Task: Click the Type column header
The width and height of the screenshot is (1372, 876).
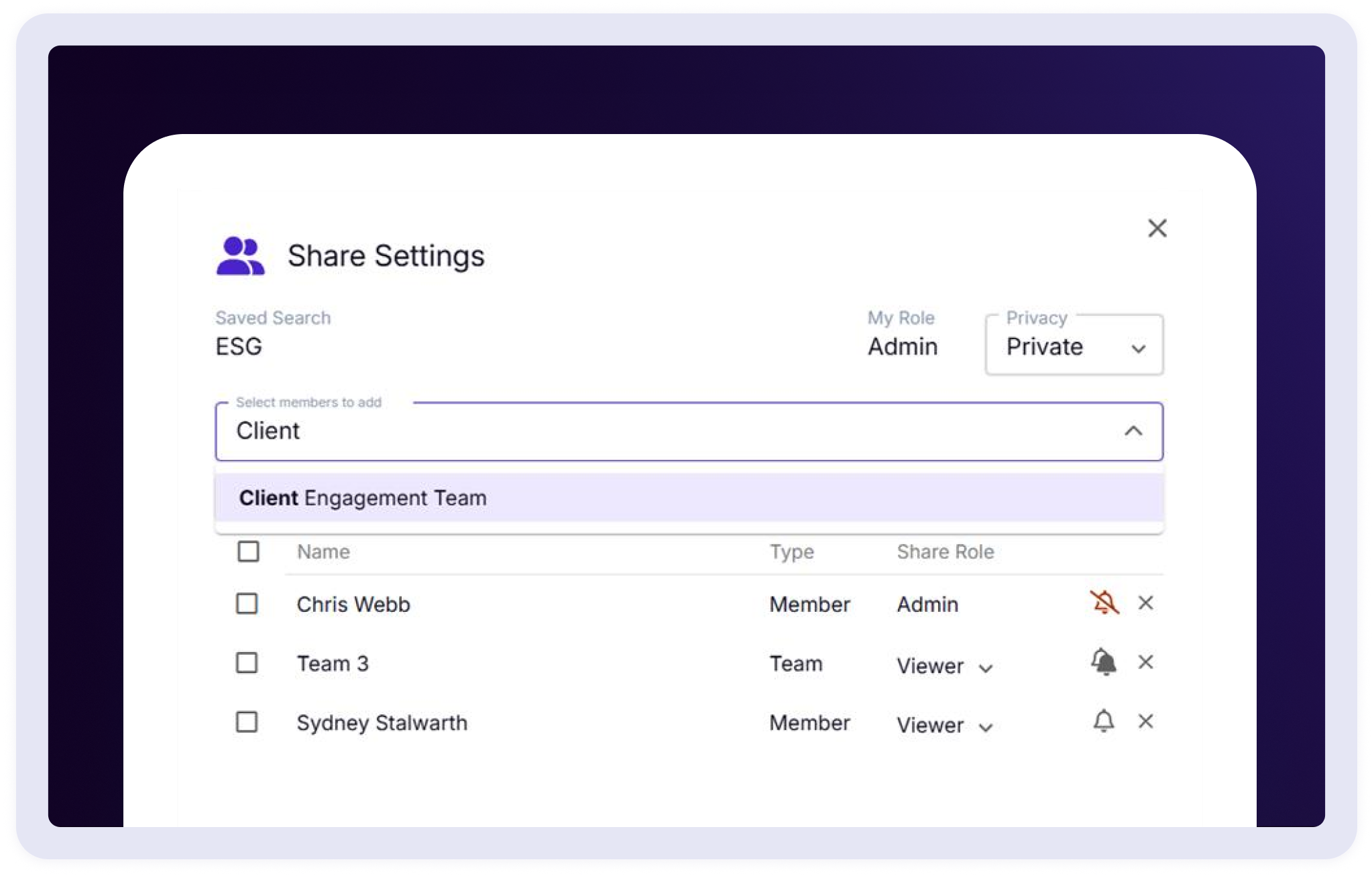Action: point(792,552)
